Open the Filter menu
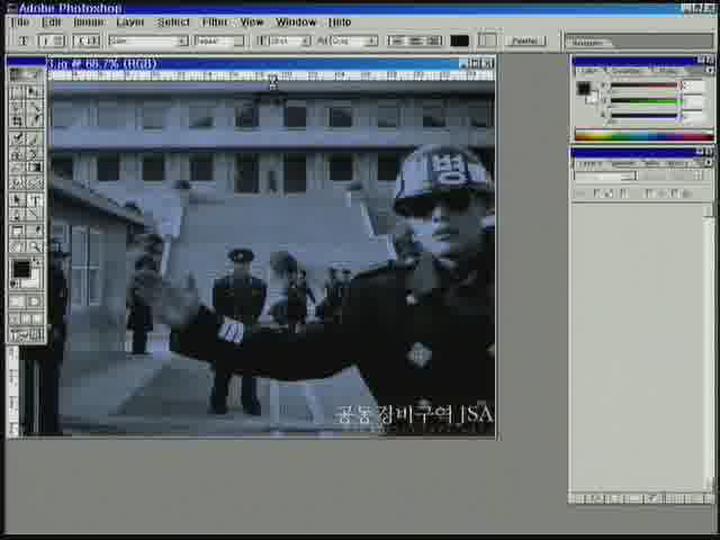Viewport: 720px width, 540px height. (214, 22)
